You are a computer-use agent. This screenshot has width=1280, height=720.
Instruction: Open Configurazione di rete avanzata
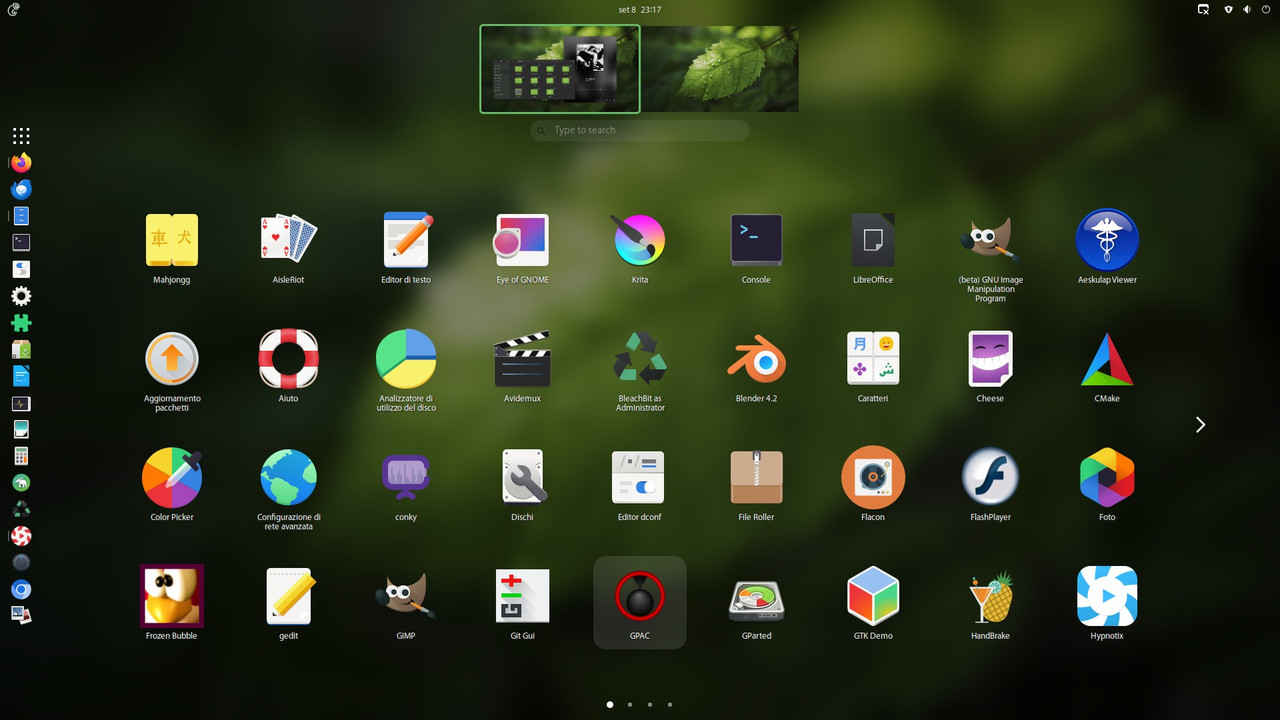(x=288, y=477)
